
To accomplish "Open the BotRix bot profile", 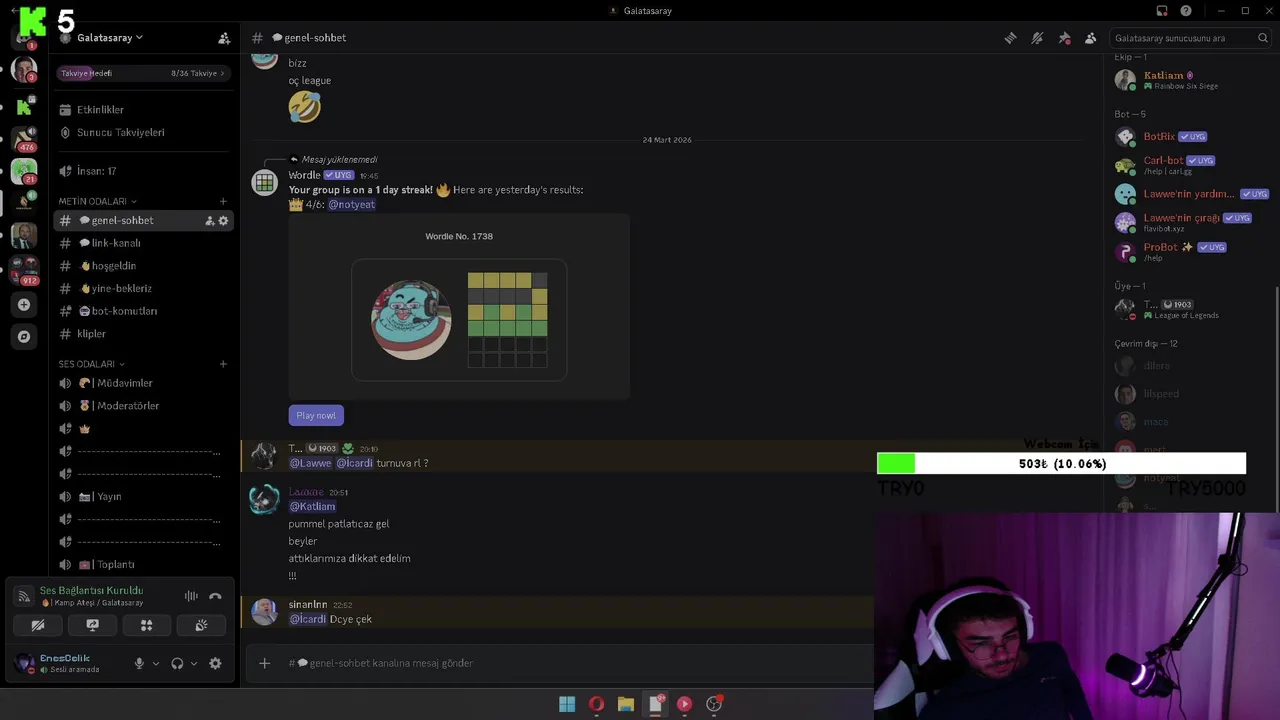I will pyautogui.click(x=1190, y=137).
